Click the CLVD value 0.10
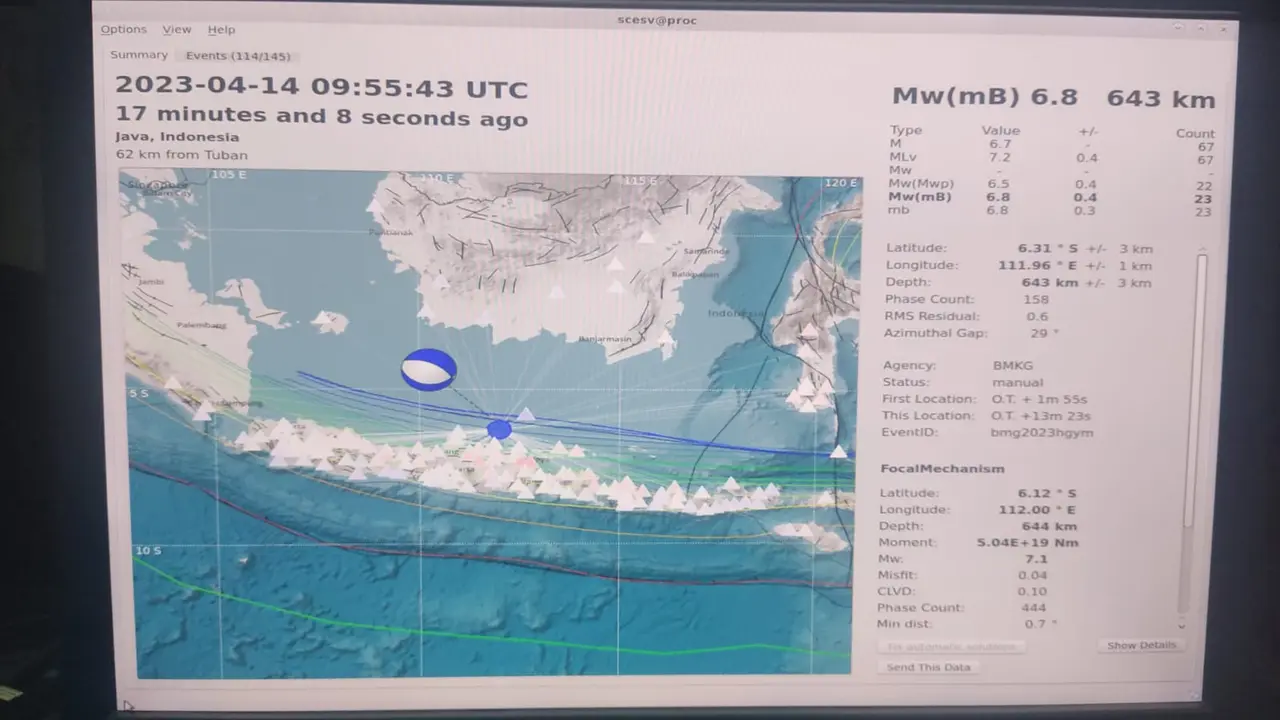The image size is (1280, 720). tap(1032, 591)
